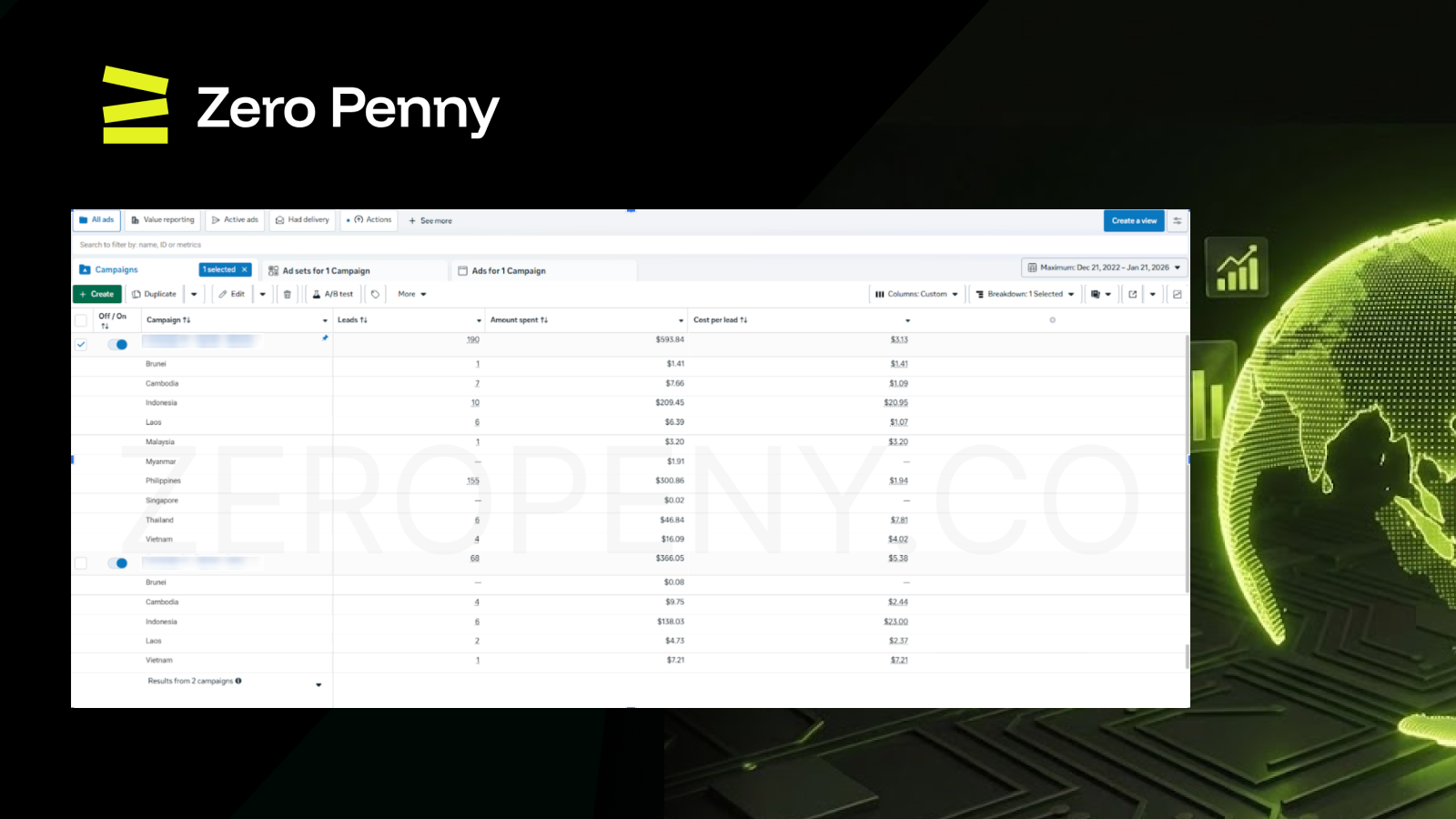Open the A/B test flask tool
Image resolution: width=1456 pixels, height=819 pixels.
point(332,294)
